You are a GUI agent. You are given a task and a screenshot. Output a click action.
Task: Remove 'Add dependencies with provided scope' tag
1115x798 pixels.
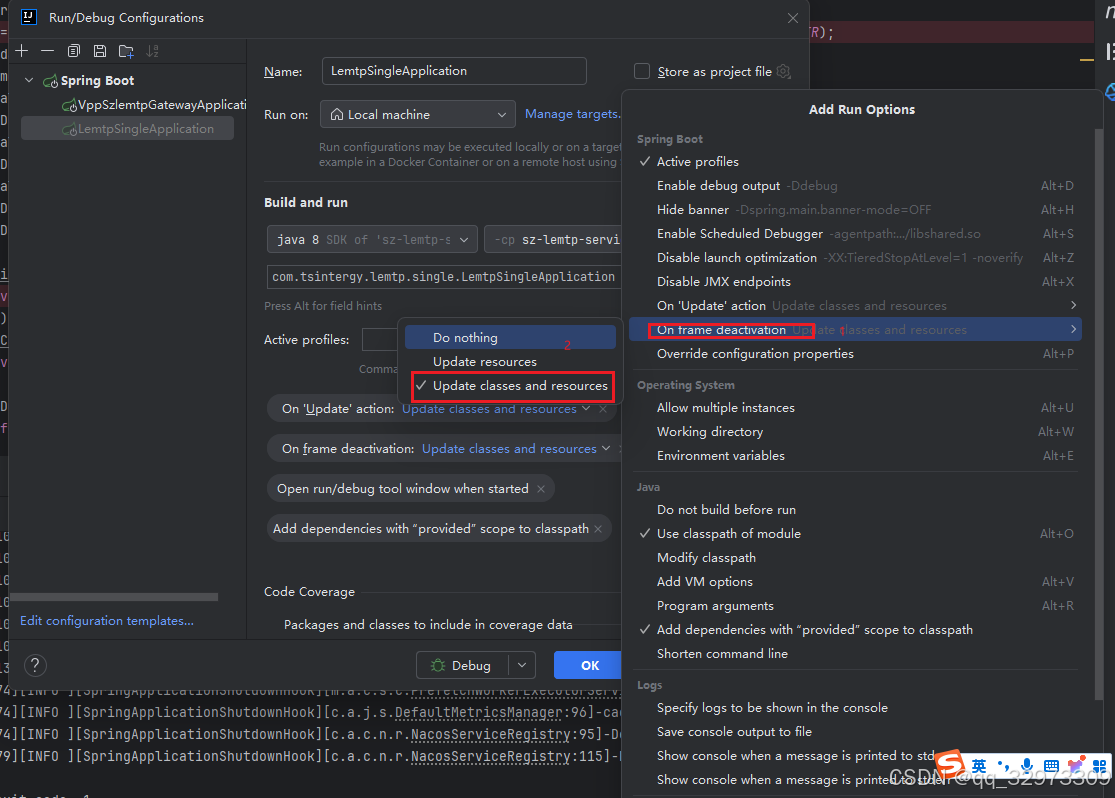[x=598, y=528]
